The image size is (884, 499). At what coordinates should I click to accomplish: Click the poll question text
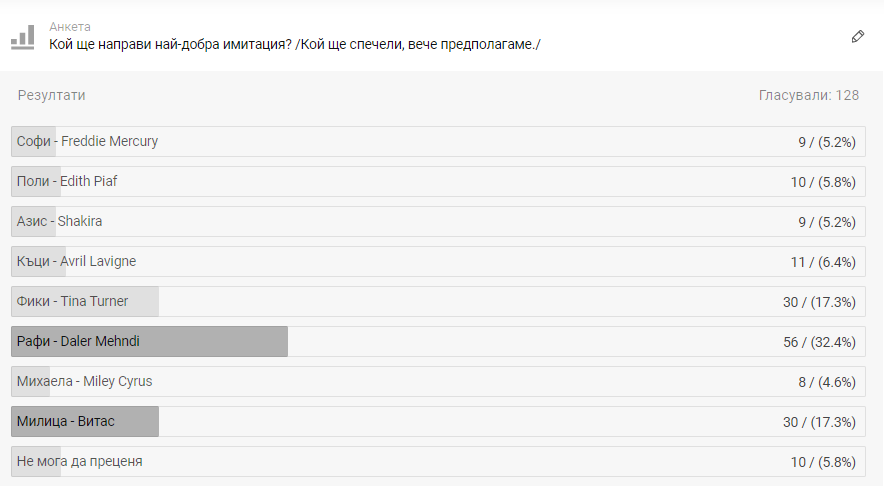tap(294, 44)
